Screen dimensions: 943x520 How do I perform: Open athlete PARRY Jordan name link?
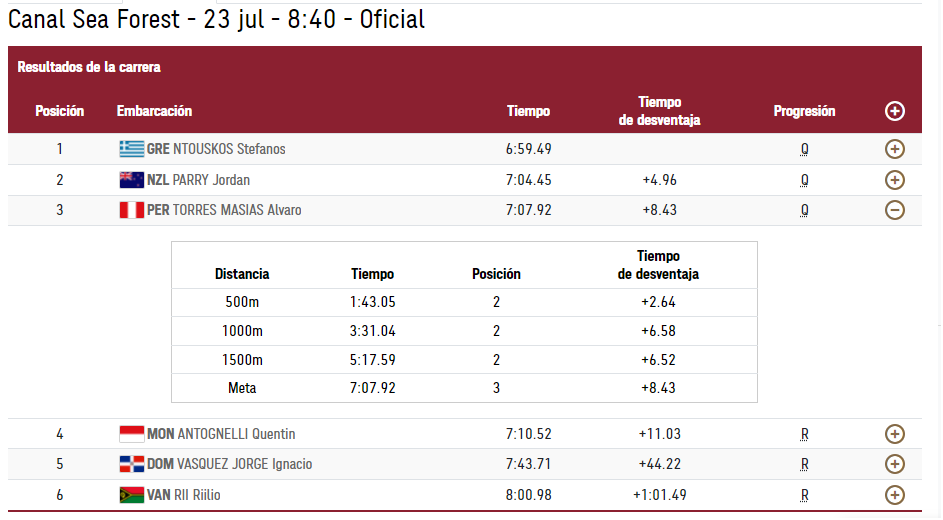[x=211, y=180]
